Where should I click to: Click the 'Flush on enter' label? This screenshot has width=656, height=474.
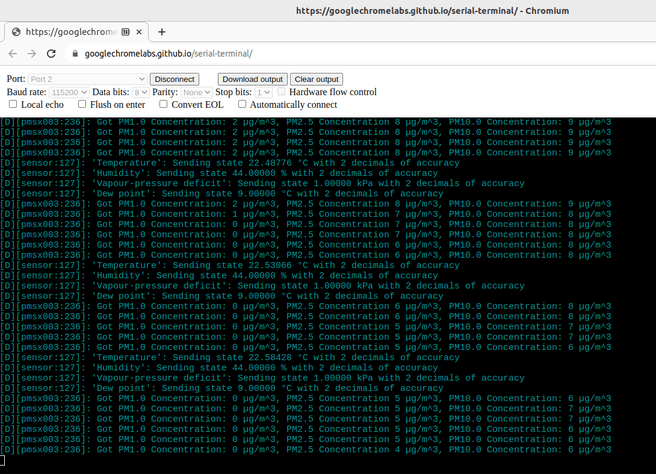coord(118,105)
